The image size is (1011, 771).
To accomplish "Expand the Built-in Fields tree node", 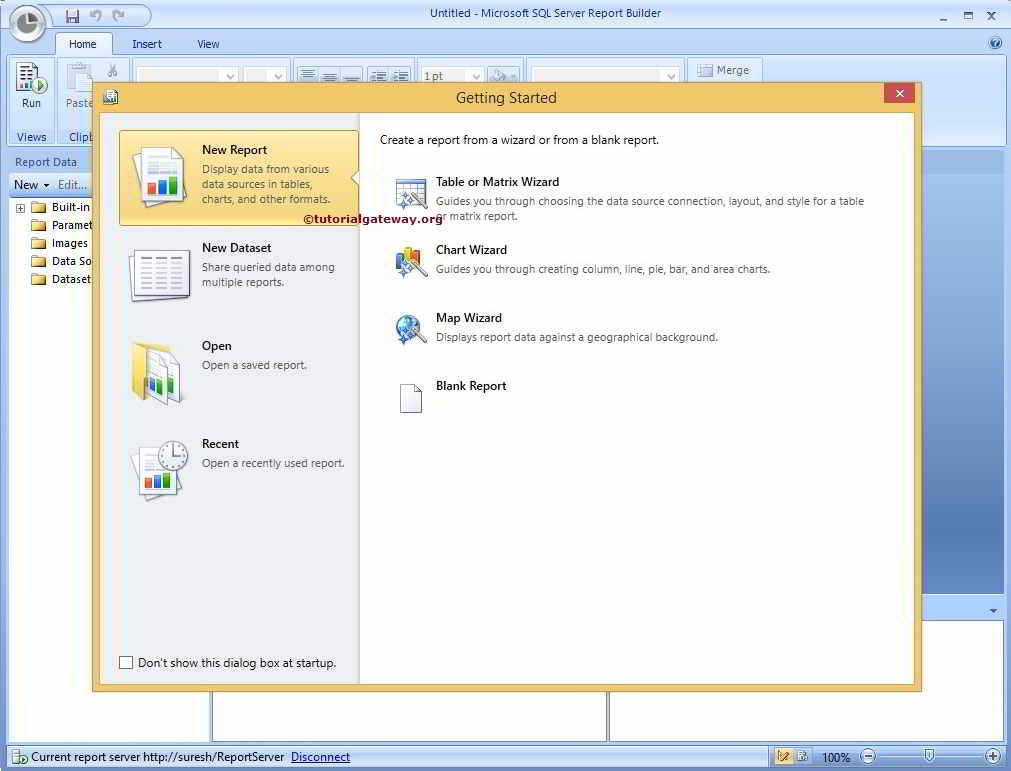I will [x=21, y=206].
